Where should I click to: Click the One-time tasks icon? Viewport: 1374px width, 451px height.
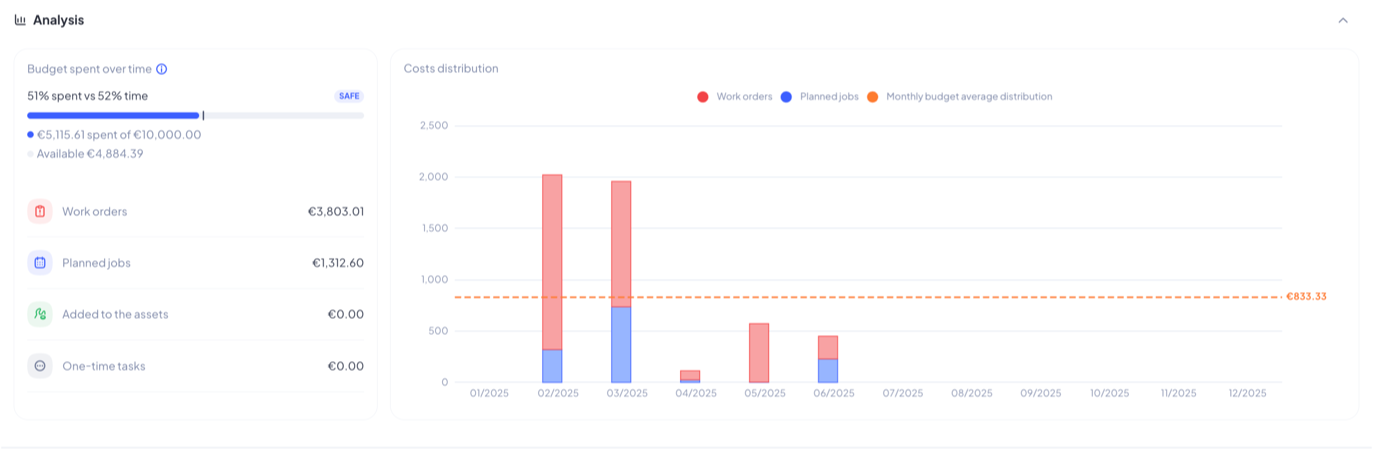coord(40,366)
